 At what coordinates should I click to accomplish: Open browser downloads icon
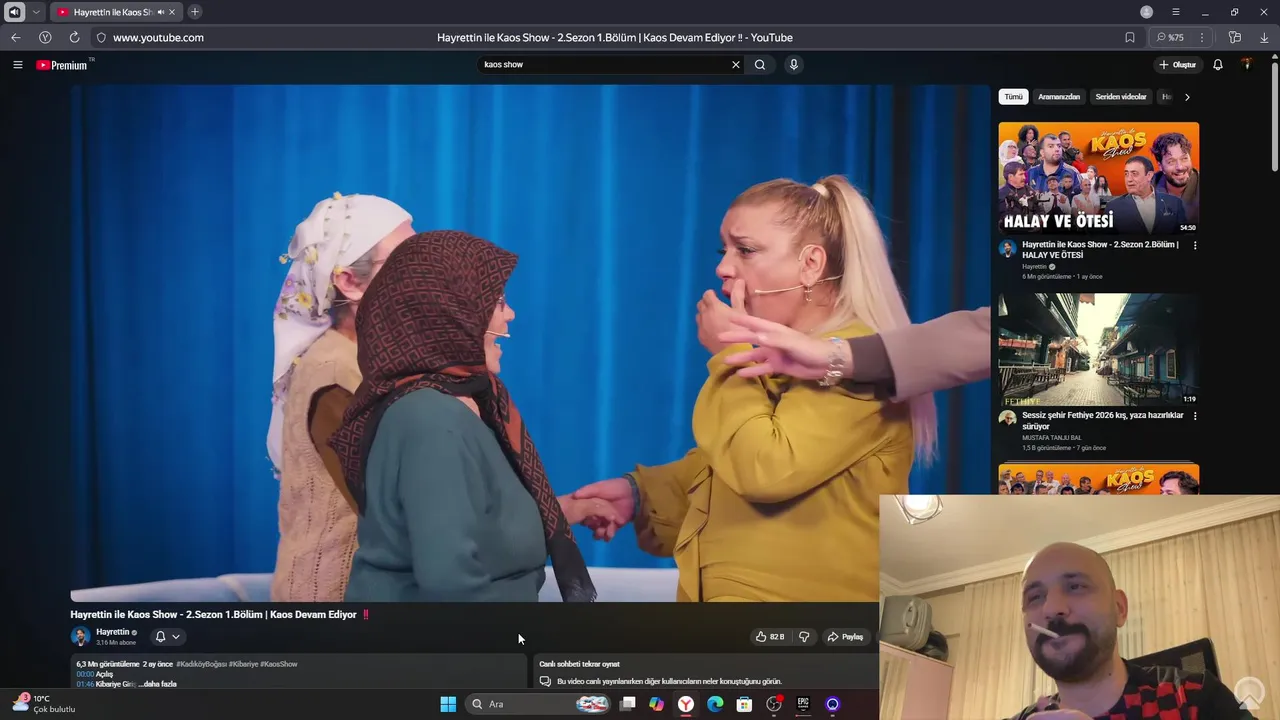point(1264,37)
